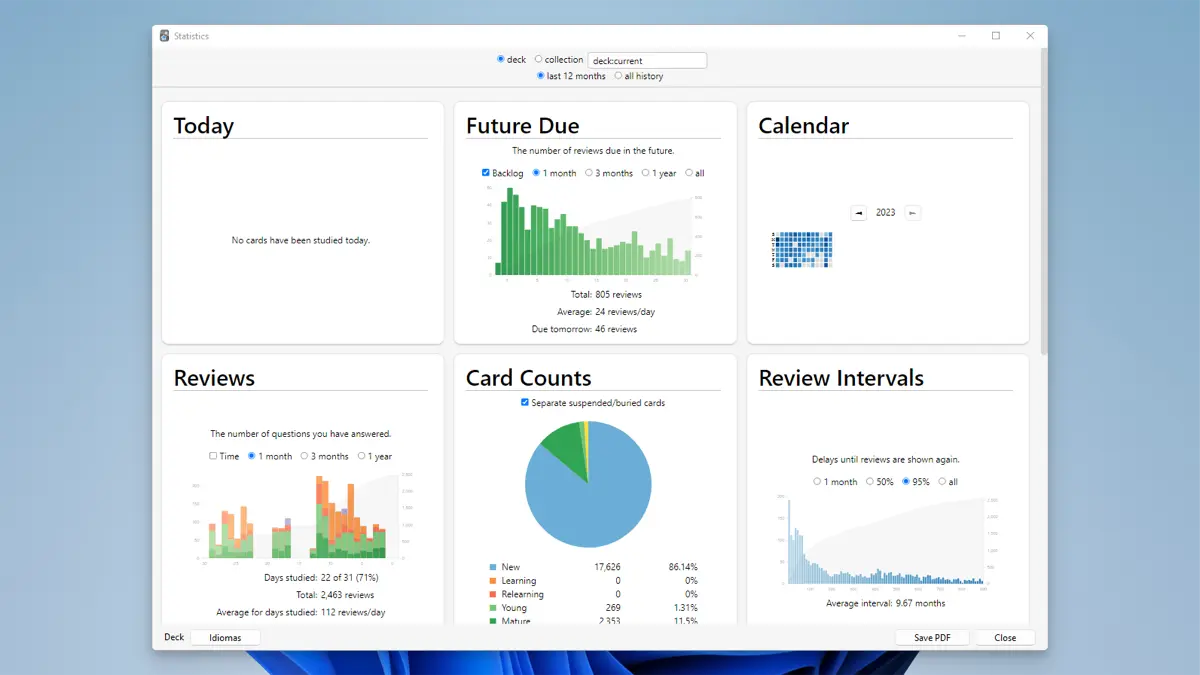The height and width of the screenshot is (675, 1200).
Task: Select the 3 months range in Reviews
Action: [x=304, y=456]
